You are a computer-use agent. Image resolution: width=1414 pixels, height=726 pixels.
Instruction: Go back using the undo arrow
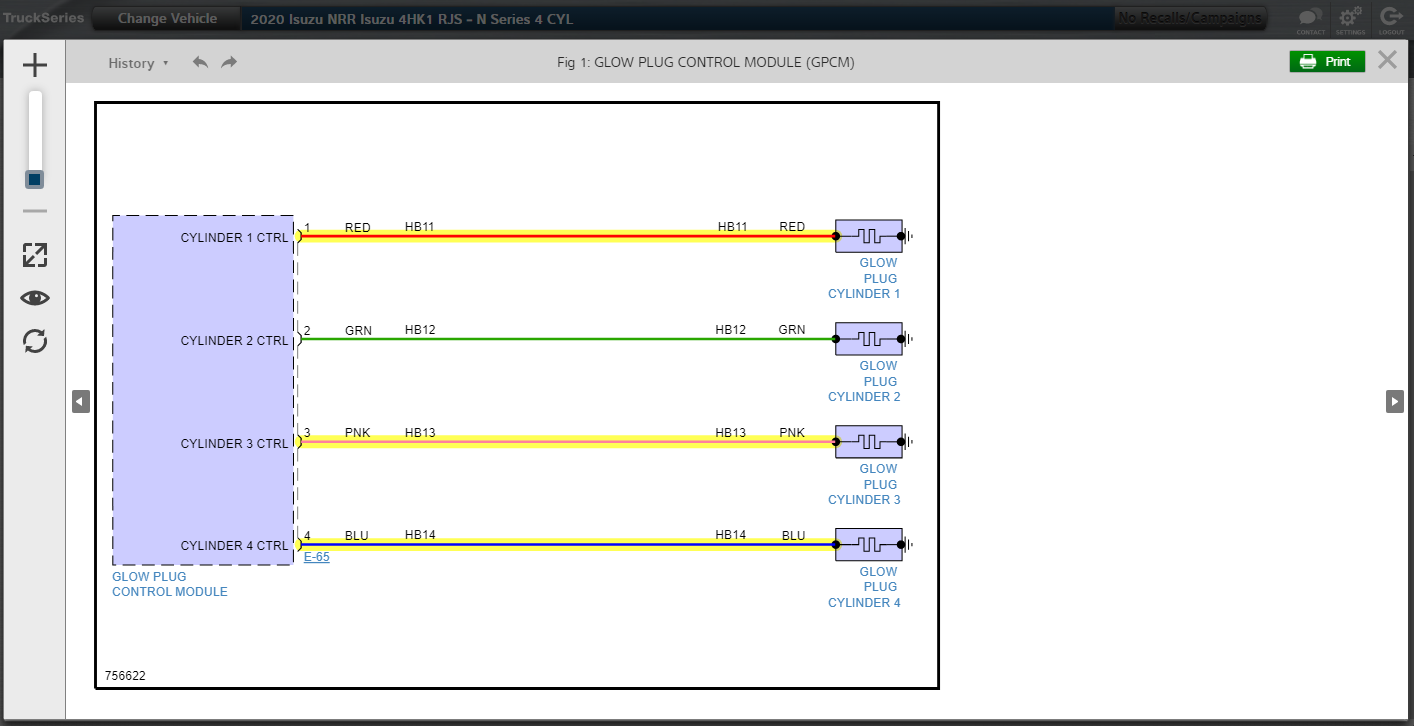(200, 63)
